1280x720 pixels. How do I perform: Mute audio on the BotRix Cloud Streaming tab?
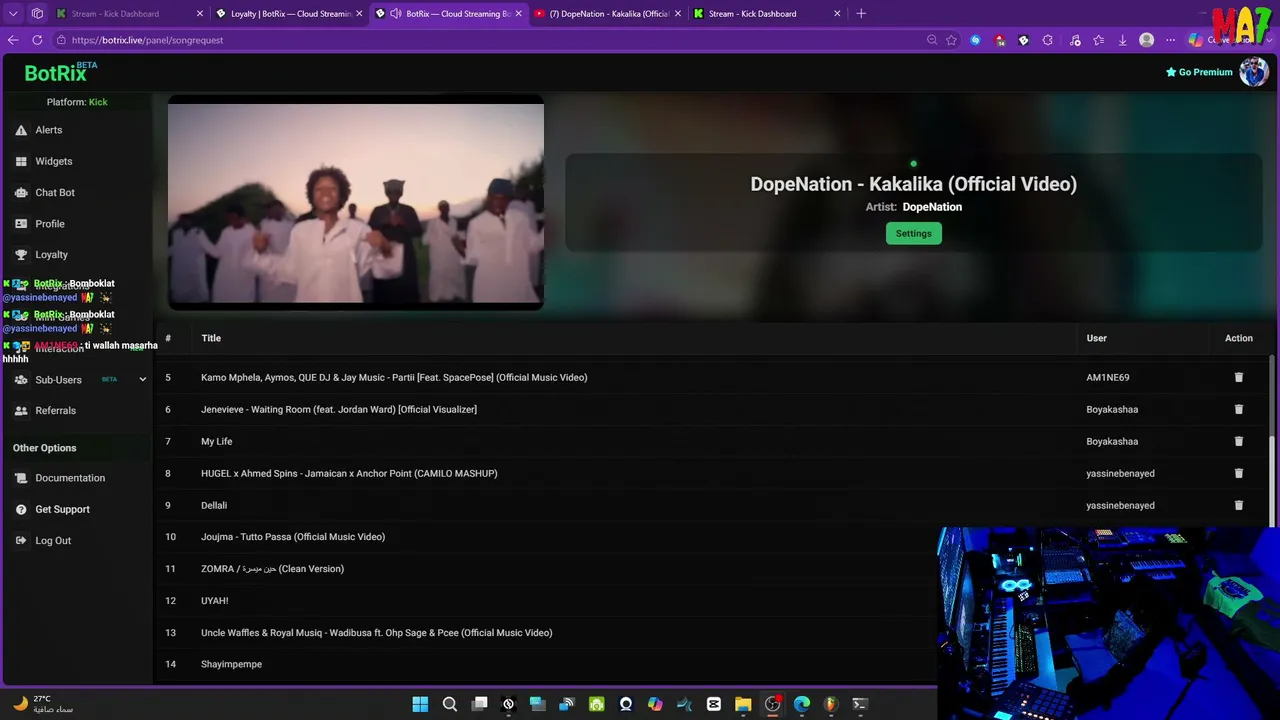(x=396, y=14)
